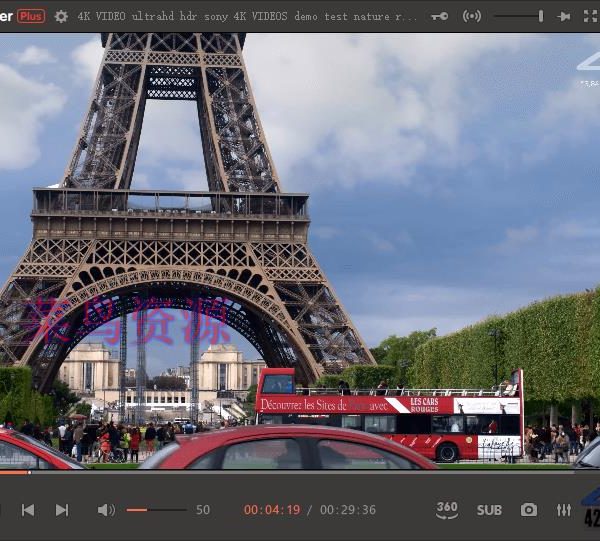Click the volume level value 50
This screenshot has height=541, width=600.
(203, 510)
